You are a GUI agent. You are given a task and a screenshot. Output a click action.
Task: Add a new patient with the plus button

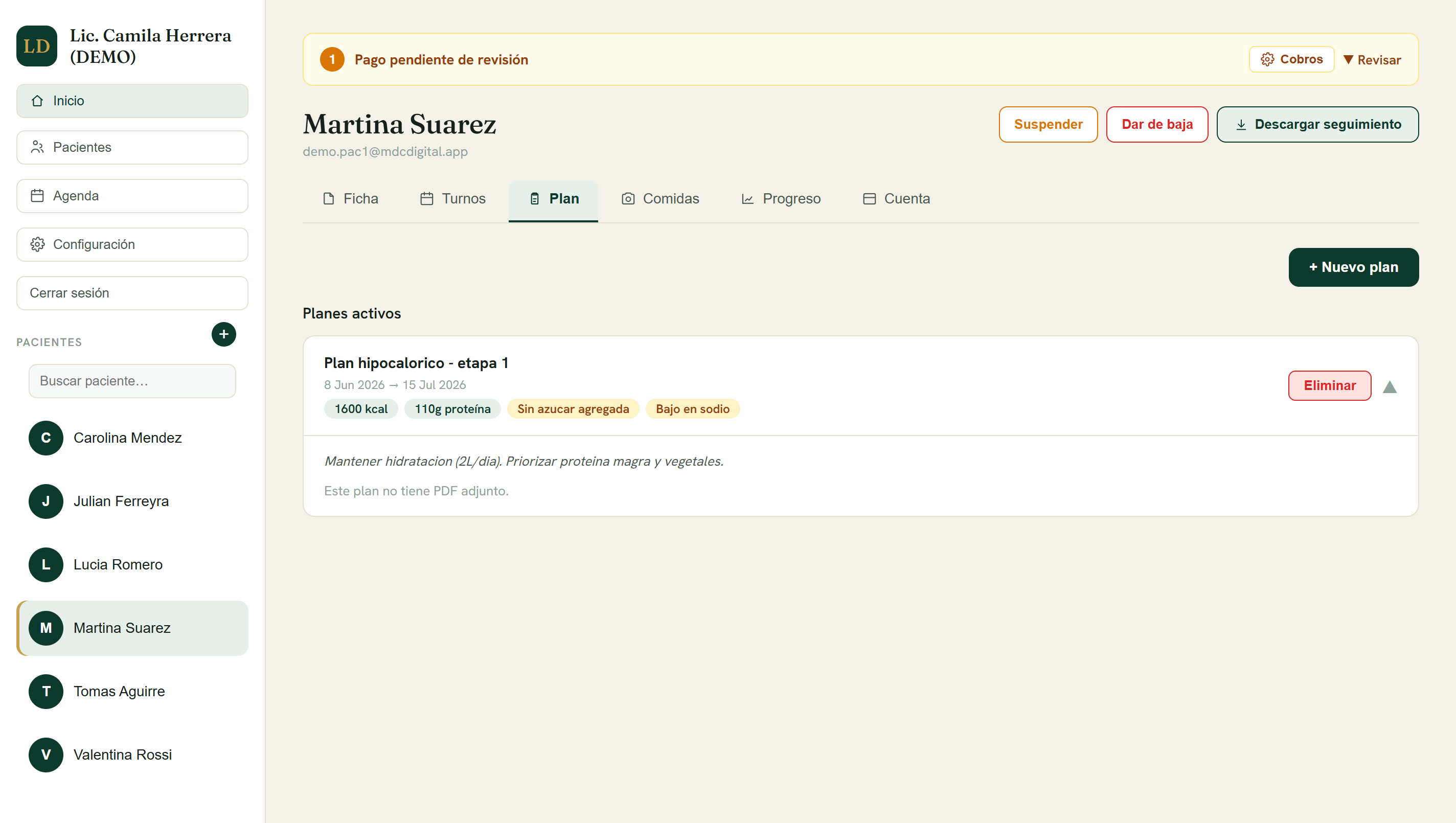click(224, 334)
